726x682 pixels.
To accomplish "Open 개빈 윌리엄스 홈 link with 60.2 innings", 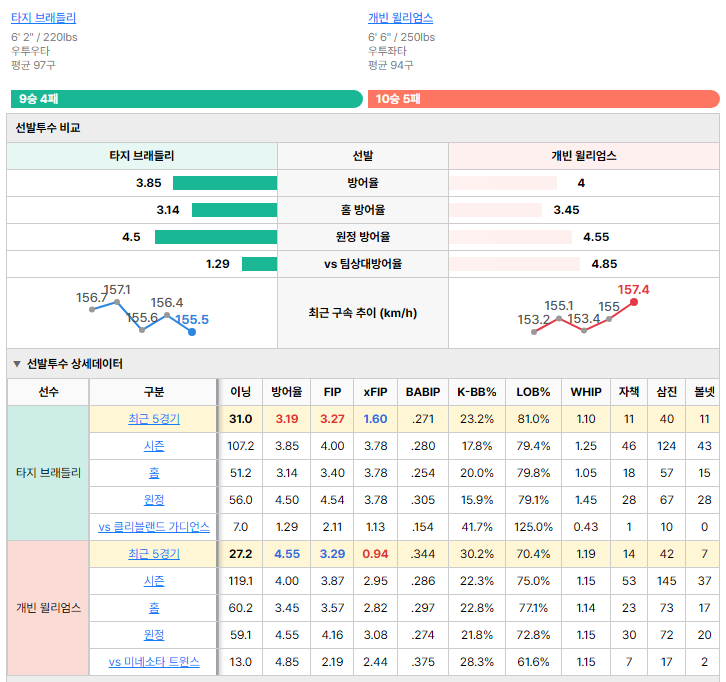I will click(154, 608).
